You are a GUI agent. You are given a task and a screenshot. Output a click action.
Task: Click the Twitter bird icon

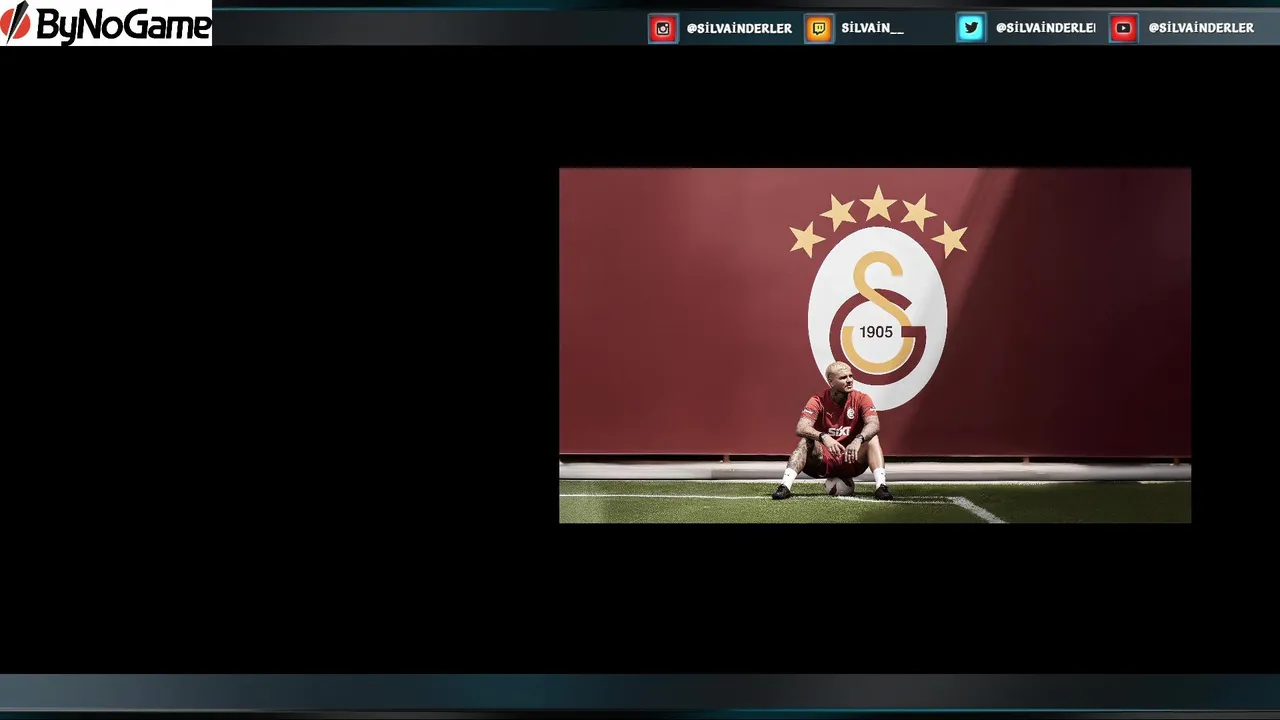tap(971, 28)
